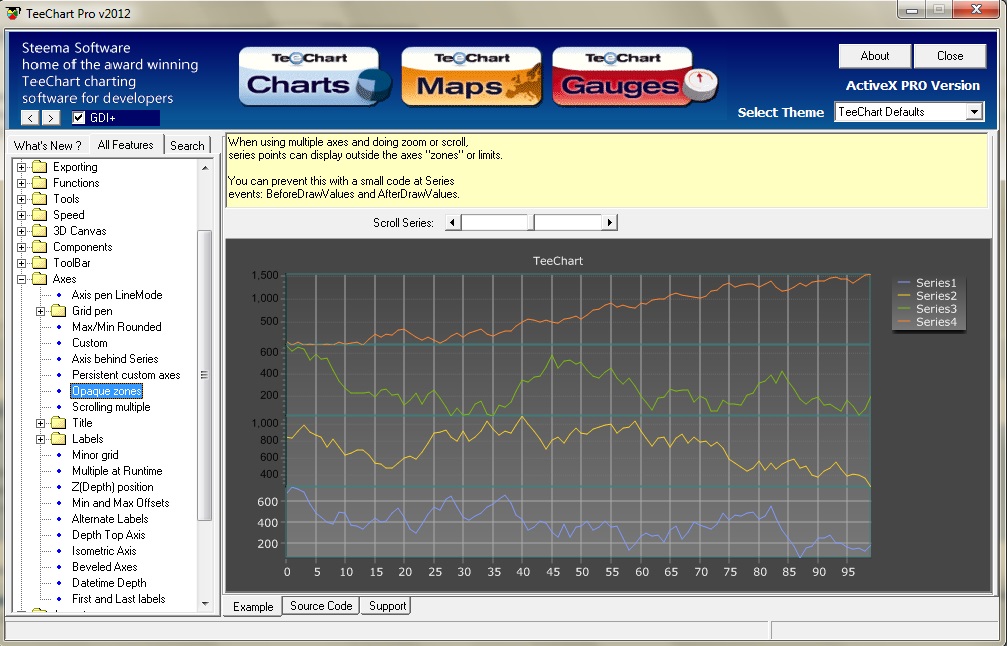Screen dimensions: 1007x646
Task: Click the About button
Action: click(x=875, y=56)
